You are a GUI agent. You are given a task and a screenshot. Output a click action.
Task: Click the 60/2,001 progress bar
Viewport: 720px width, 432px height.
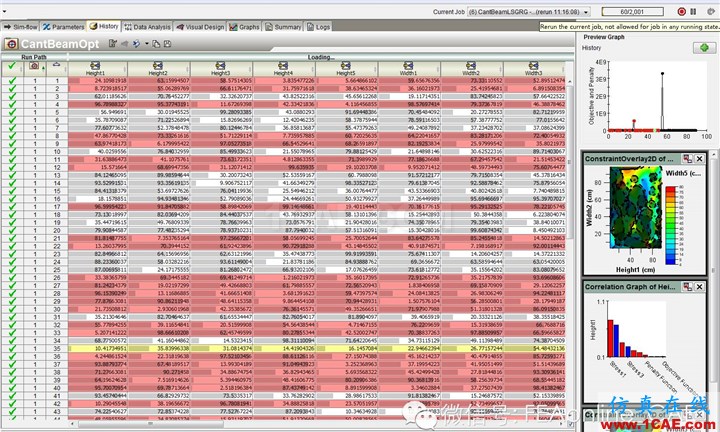click(x=633, y=11)
